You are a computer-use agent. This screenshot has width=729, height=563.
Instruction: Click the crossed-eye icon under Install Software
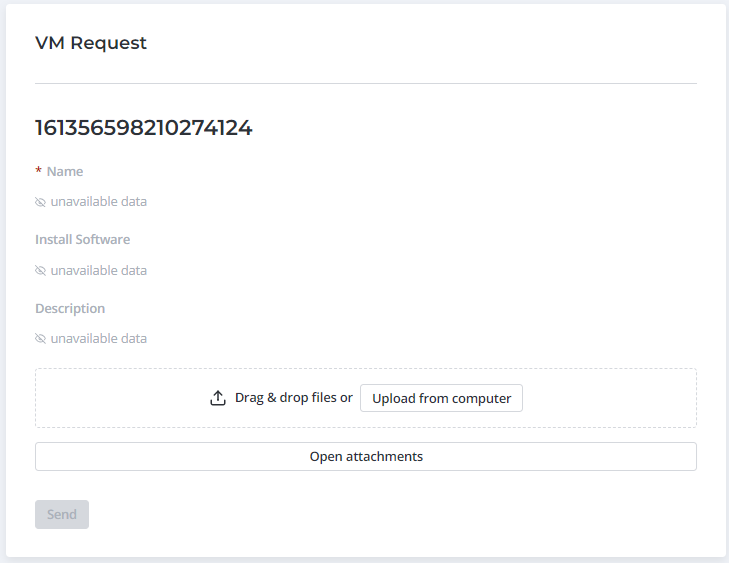pyautogui.click(x=40, y=271)
